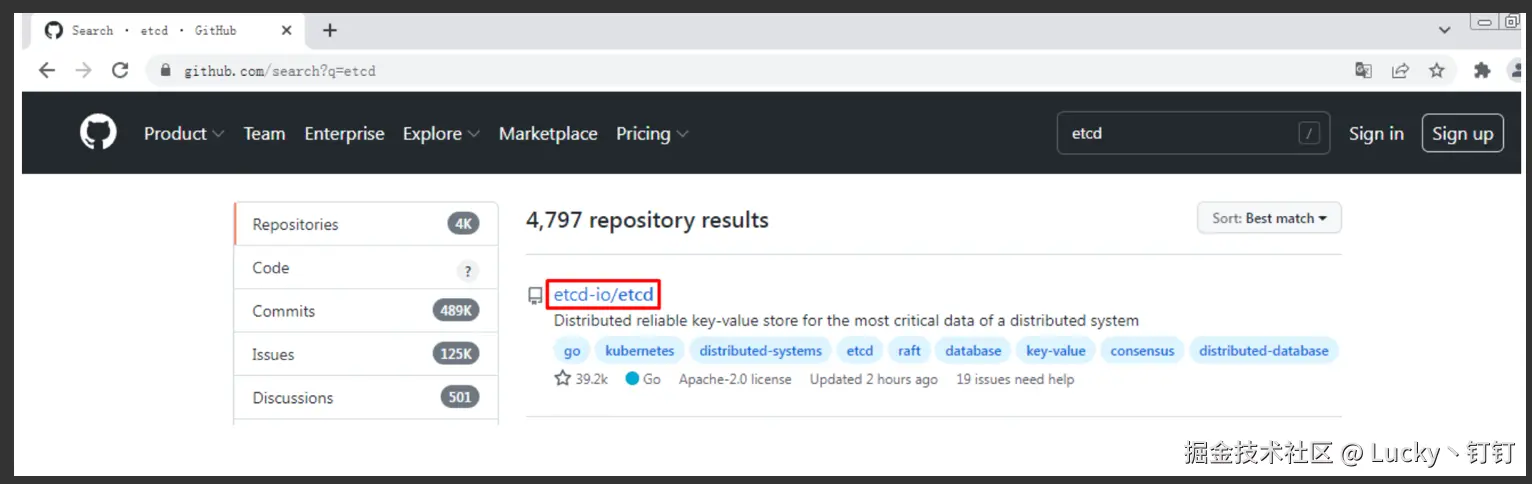The image size is (1532, 484).
Task: Open a new browser tab
Action: (330, 30)
